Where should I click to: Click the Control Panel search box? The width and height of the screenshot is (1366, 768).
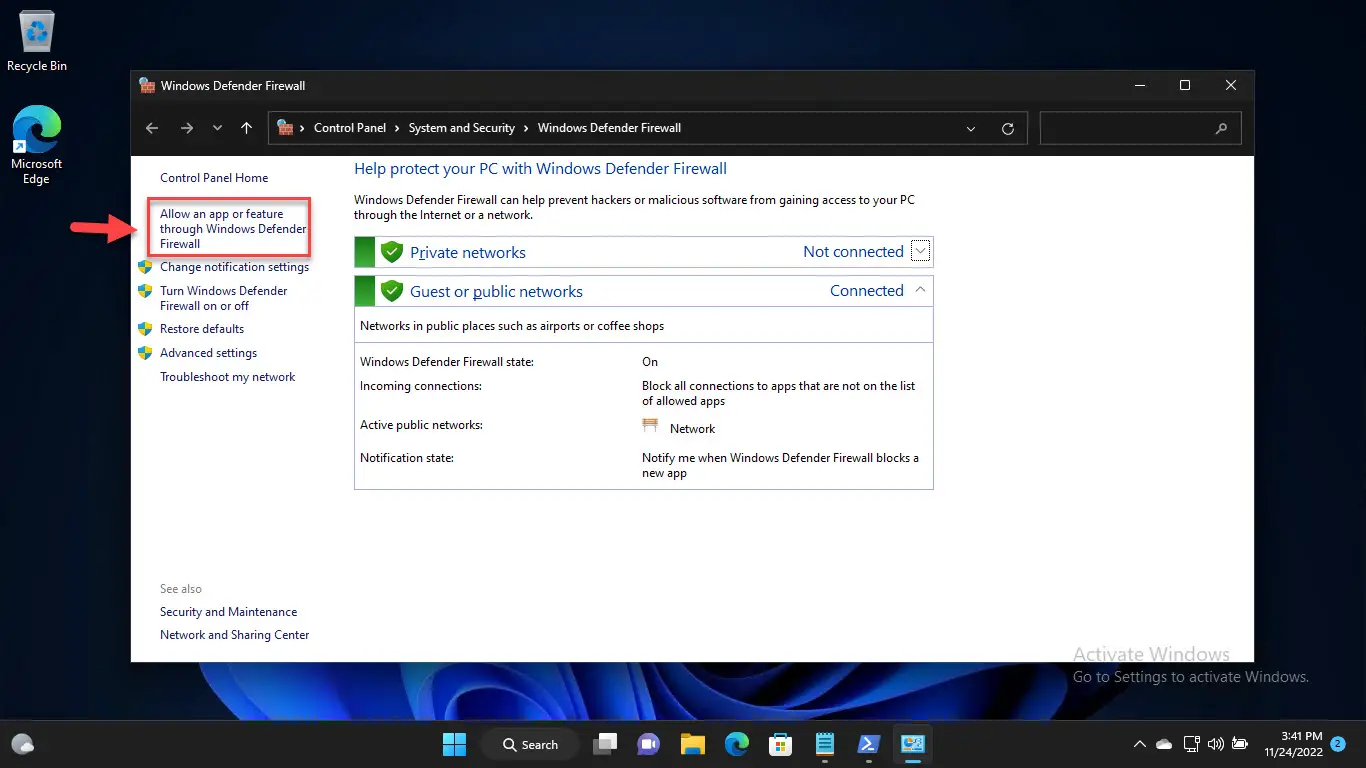(x=1140, y=128)
